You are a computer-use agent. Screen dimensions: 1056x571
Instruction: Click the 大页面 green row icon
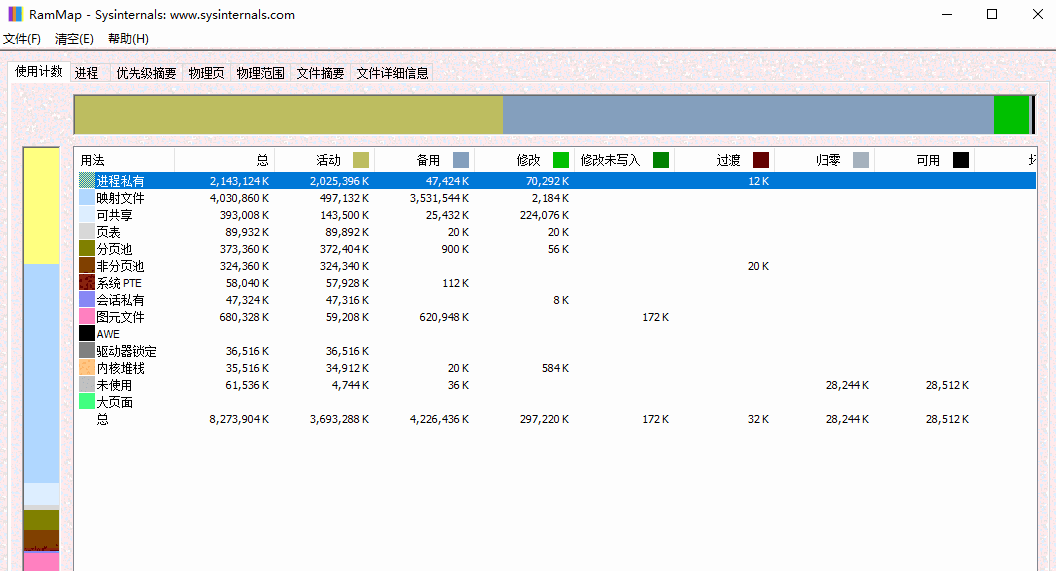[x=87, y=402]
